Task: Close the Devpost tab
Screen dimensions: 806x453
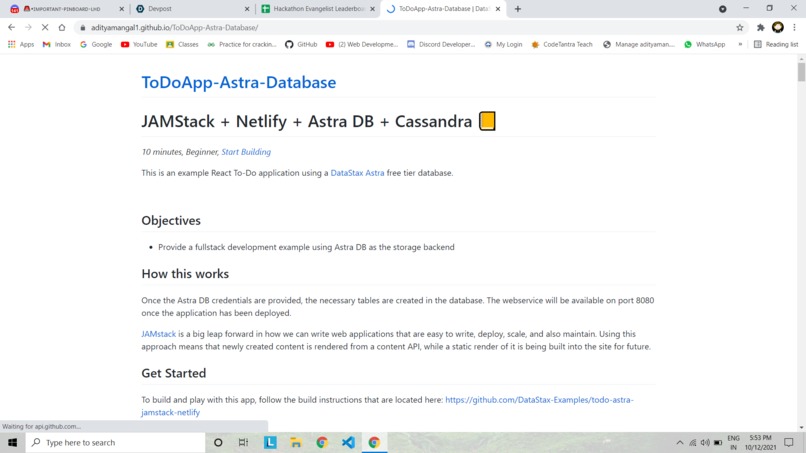Action: 247,9
